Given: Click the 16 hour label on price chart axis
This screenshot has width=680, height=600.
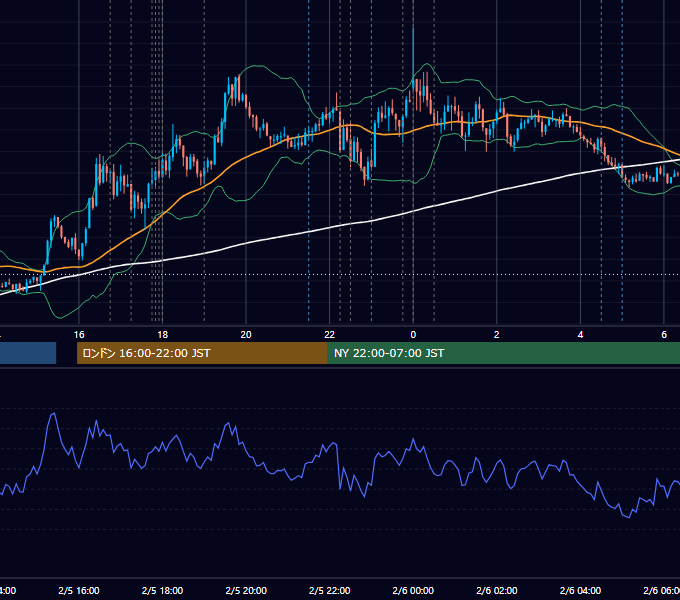Looking at the screenshot, I should (79, 335).
